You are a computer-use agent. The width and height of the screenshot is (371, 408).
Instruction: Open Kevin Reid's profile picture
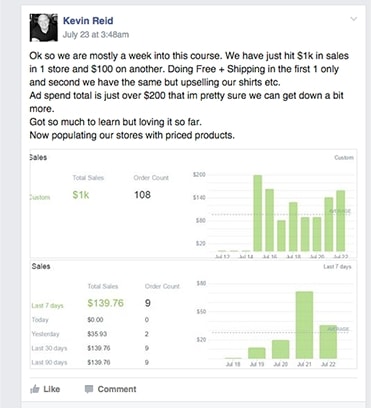43,27
